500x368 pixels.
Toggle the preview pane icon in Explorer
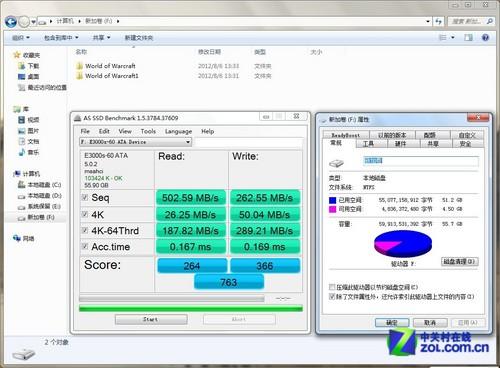click(x=469, y=37)
